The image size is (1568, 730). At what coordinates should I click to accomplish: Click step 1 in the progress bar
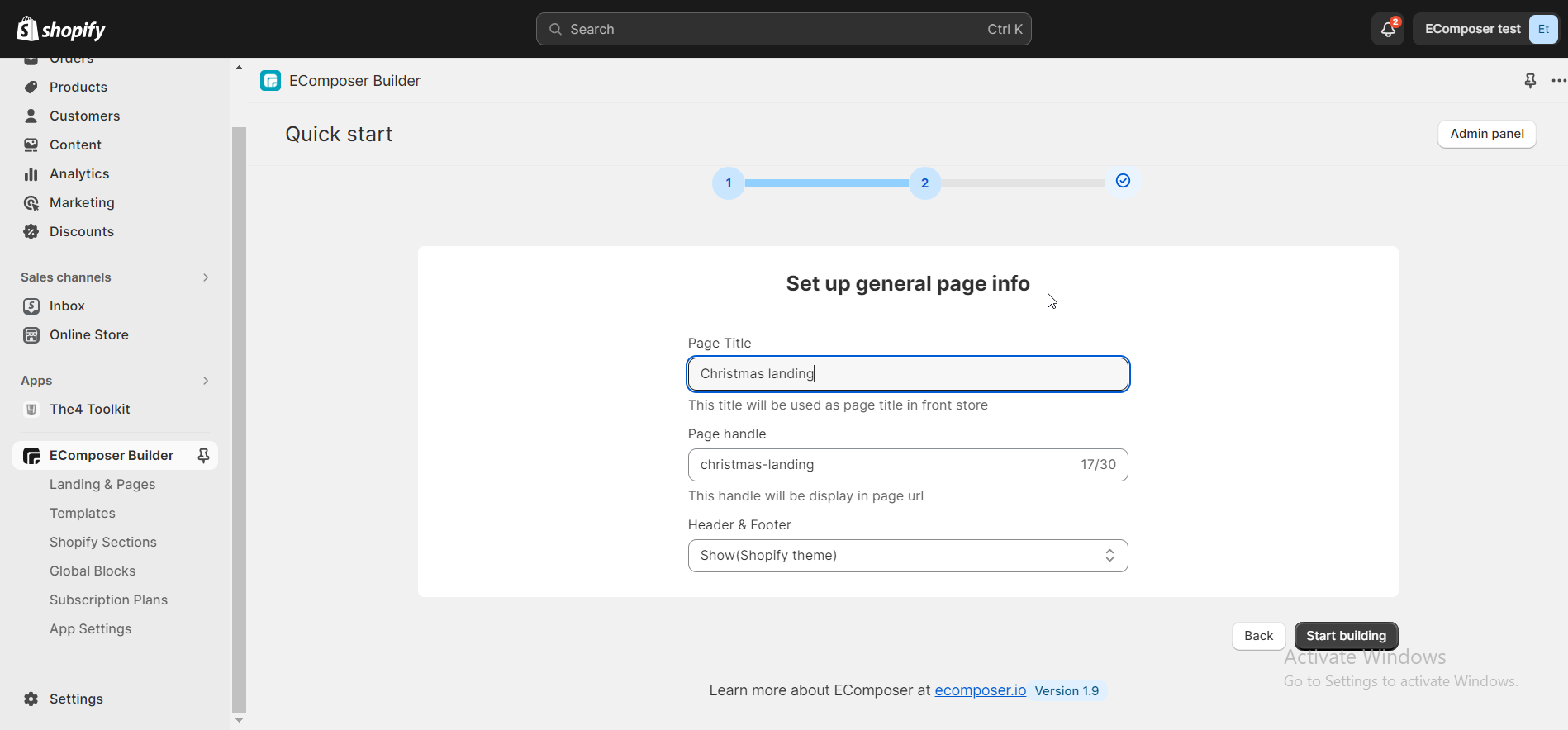point(728,182)
